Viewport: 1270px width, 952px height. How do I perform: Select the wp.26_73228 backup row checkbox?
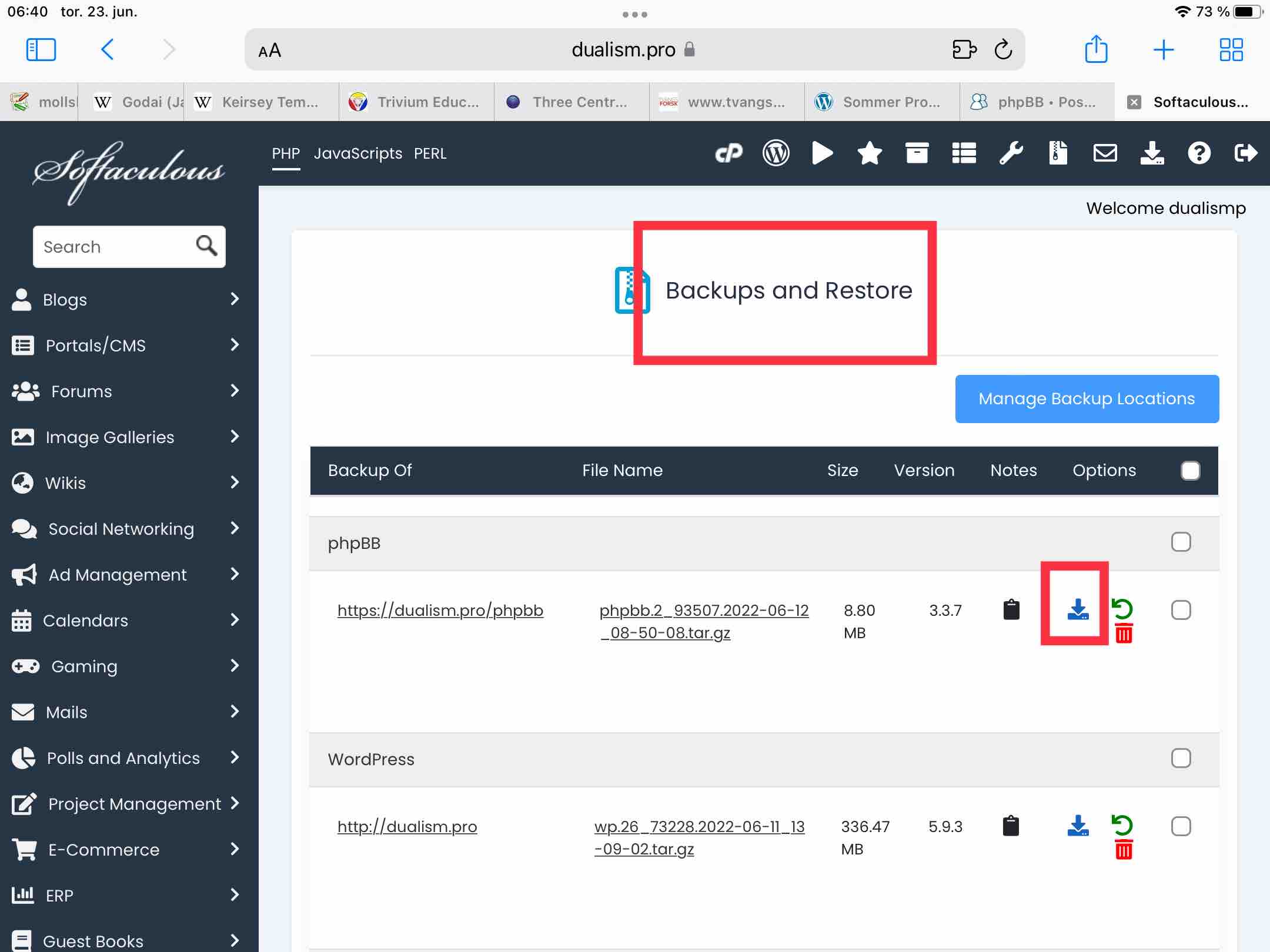click(x=1181, y=826)
